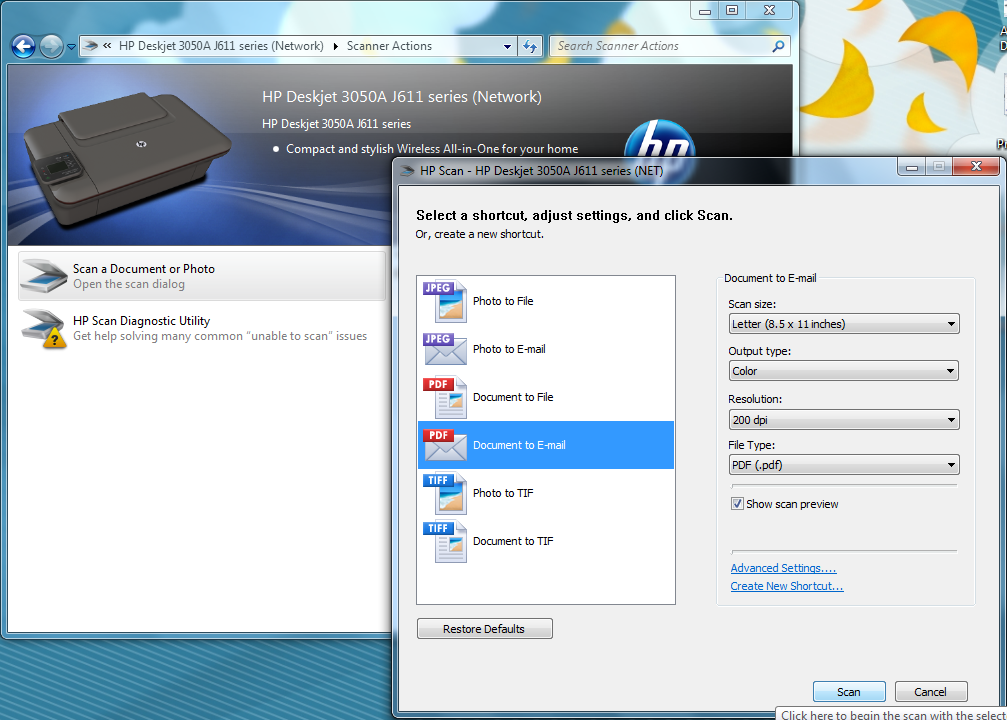Click the Document to E-mail PDF icon
1007x720 pixels.
tap(445, 445)
